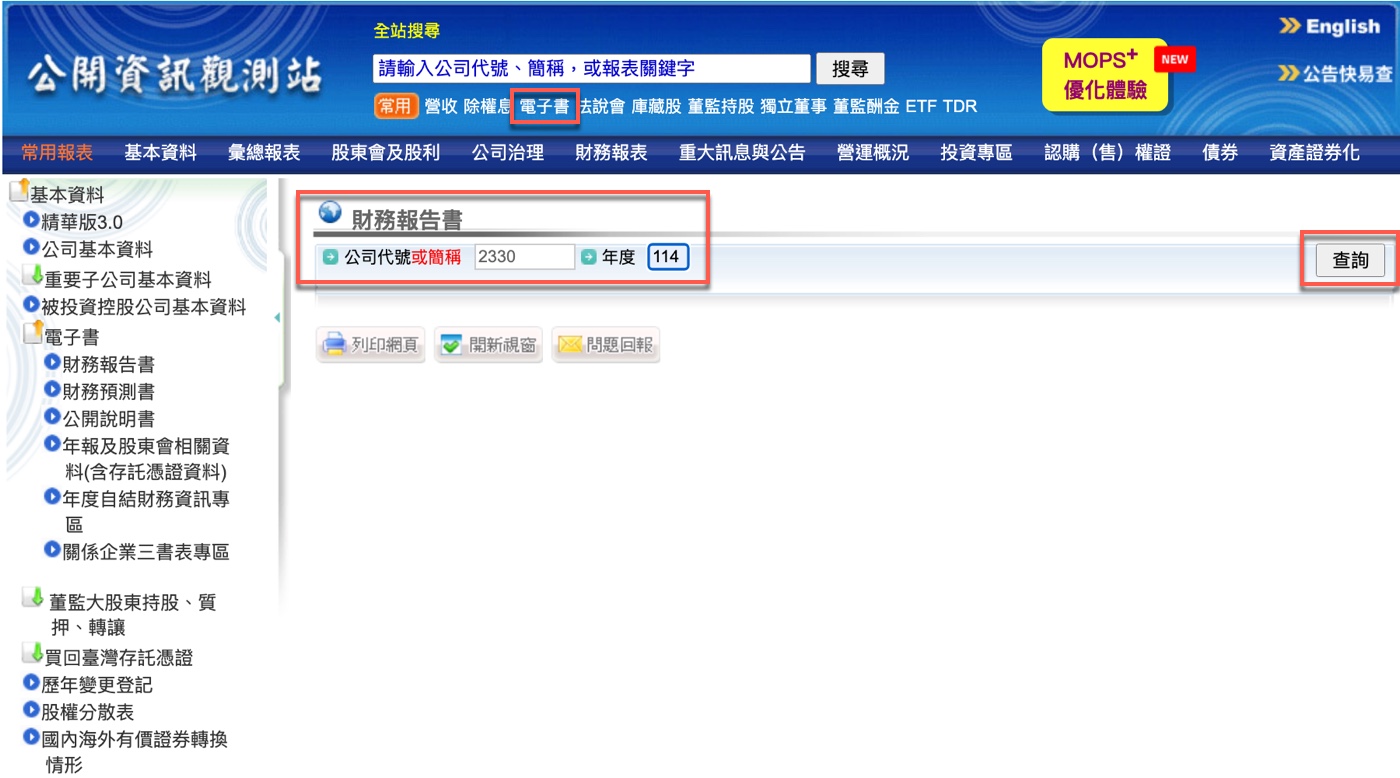Click the 公司代號 input field with 2330
This screenshot has height=778, width=1400.
pyautogui.click(x=524, y=257)
